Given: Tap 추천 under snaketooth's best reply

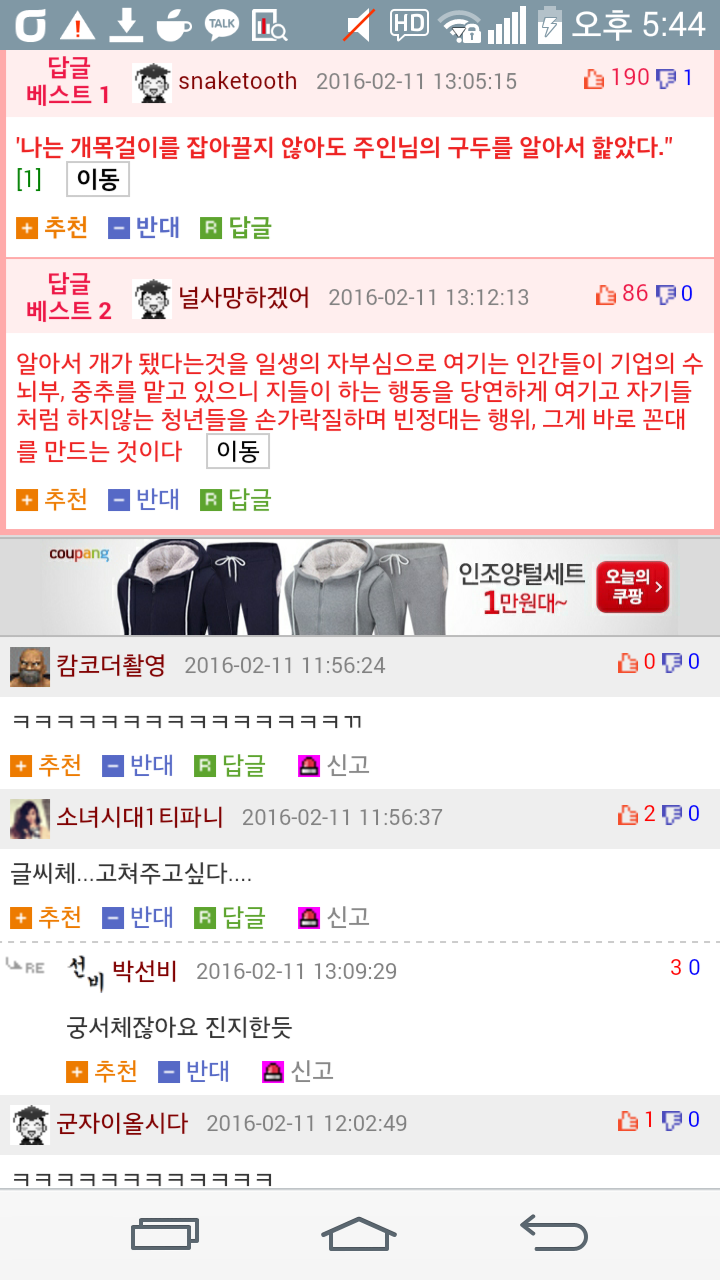Looking at the screenshot, I should pos(53,228).
